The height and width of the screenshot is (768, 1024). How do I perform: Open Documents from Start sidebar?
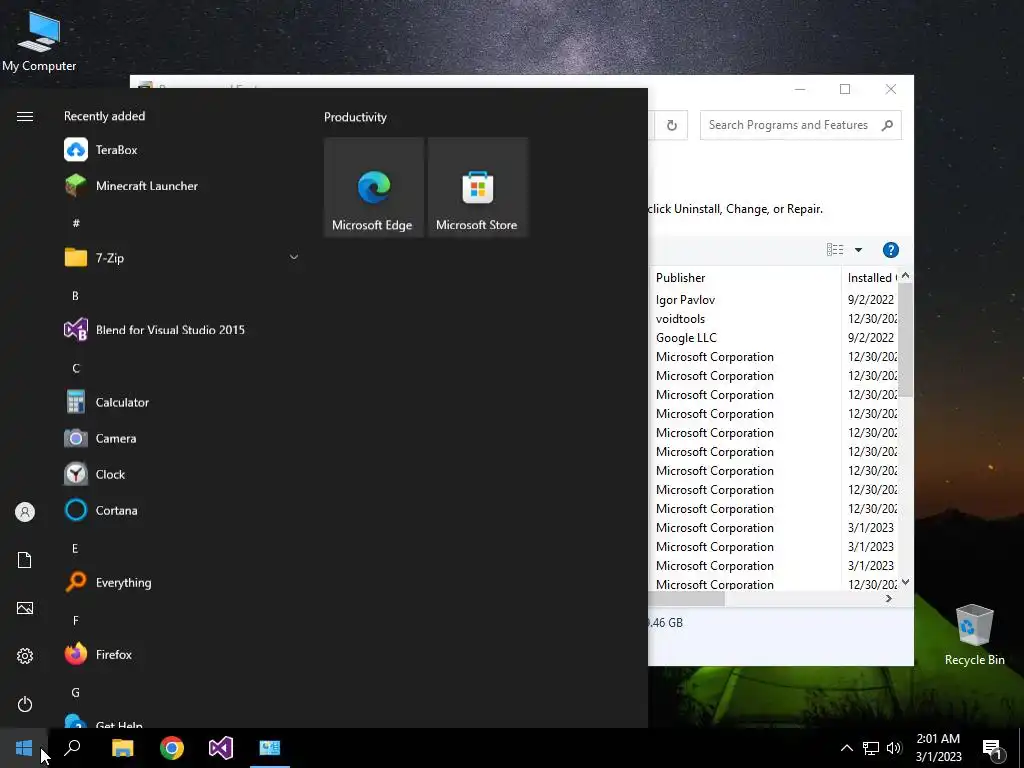pyautogui.click(x=25, y=560)
